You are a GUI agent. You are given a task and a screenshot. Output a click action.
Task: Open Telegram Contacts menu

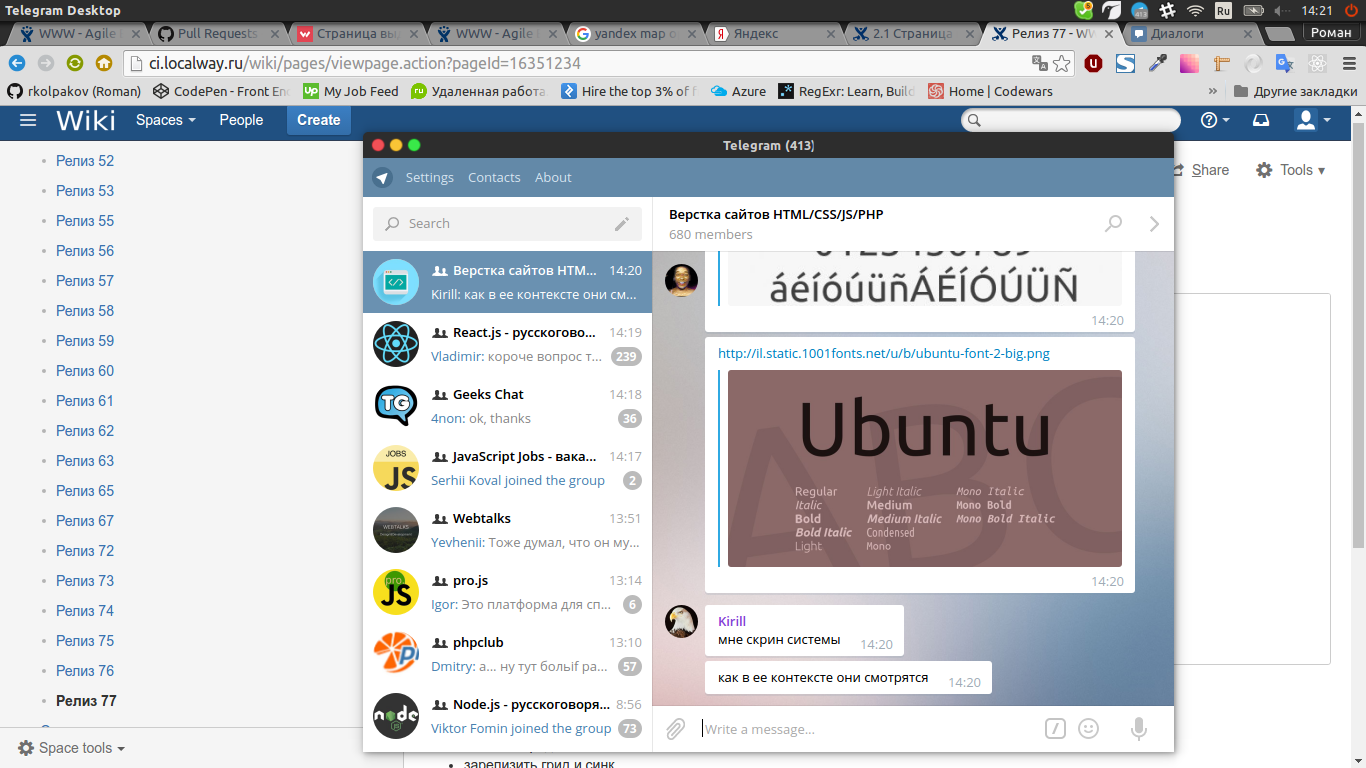[494, 178]
